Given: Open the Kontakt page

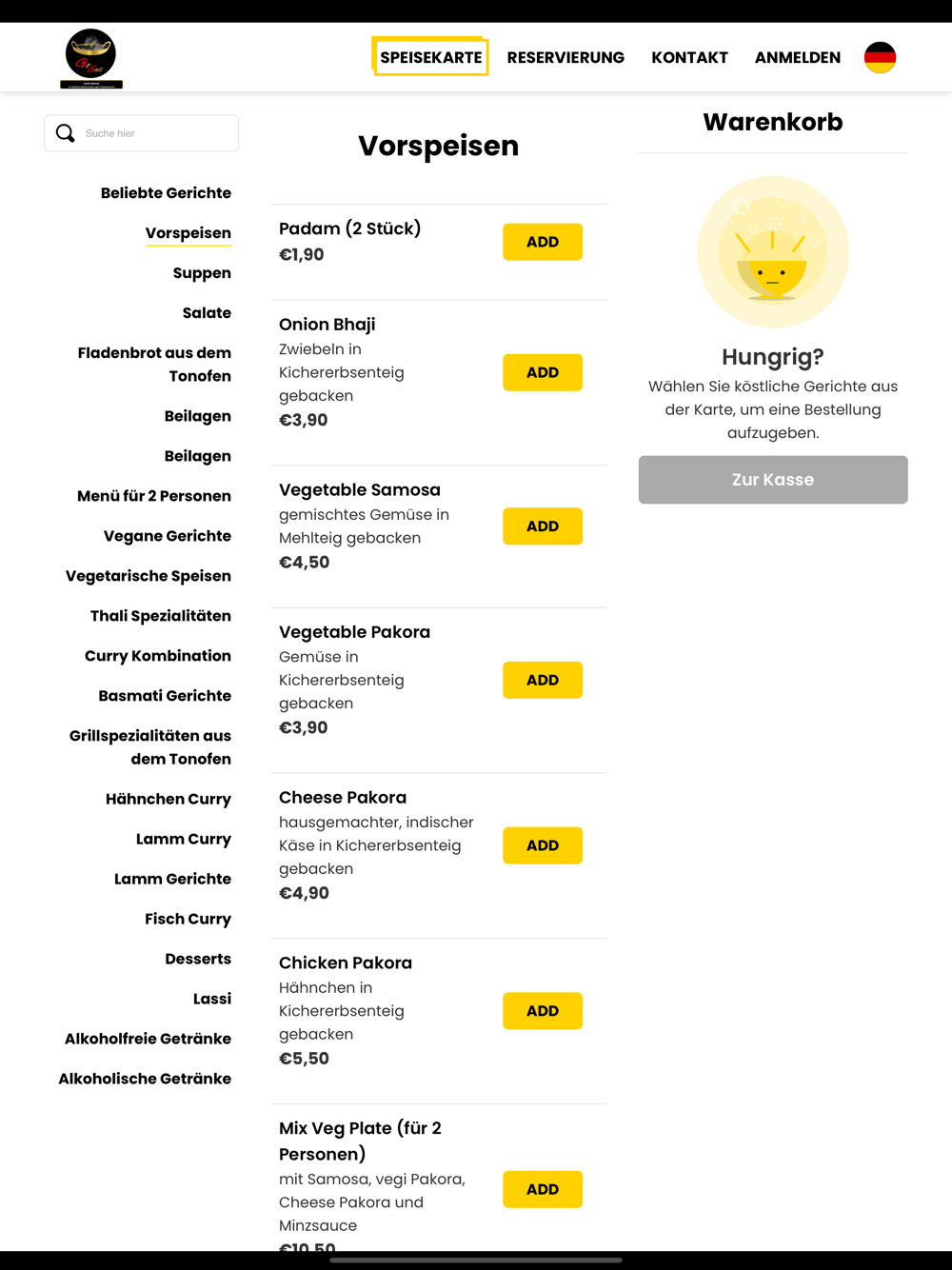Looking at the screenshot, I should [x=689, y=57].
